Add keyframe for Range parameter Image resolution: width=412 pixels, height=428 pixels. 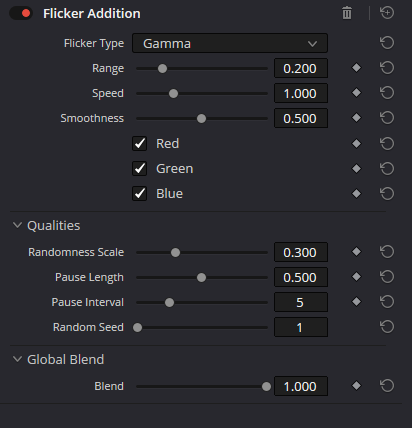pos(356,68)
